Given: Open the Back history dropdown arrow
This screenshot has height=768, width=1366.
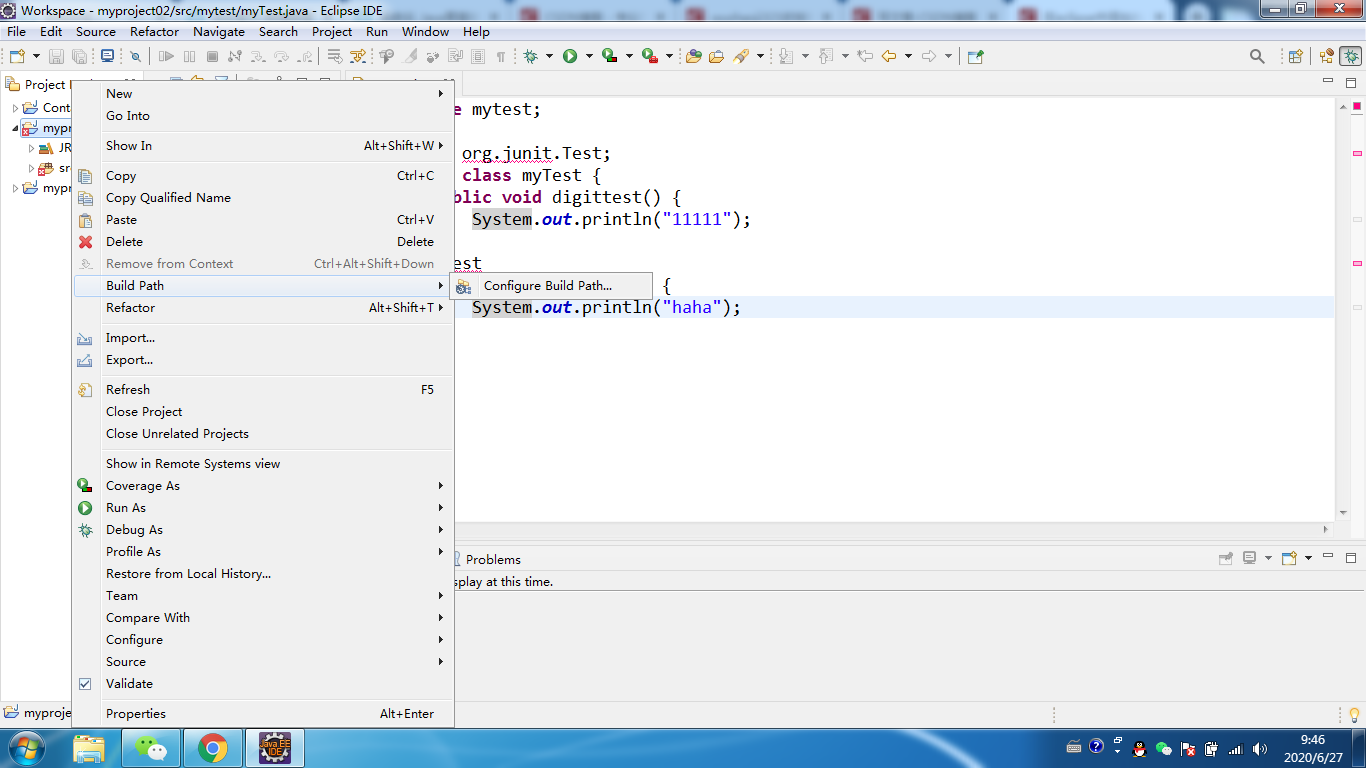Looking at the screenshot, I should coord(908,57).
